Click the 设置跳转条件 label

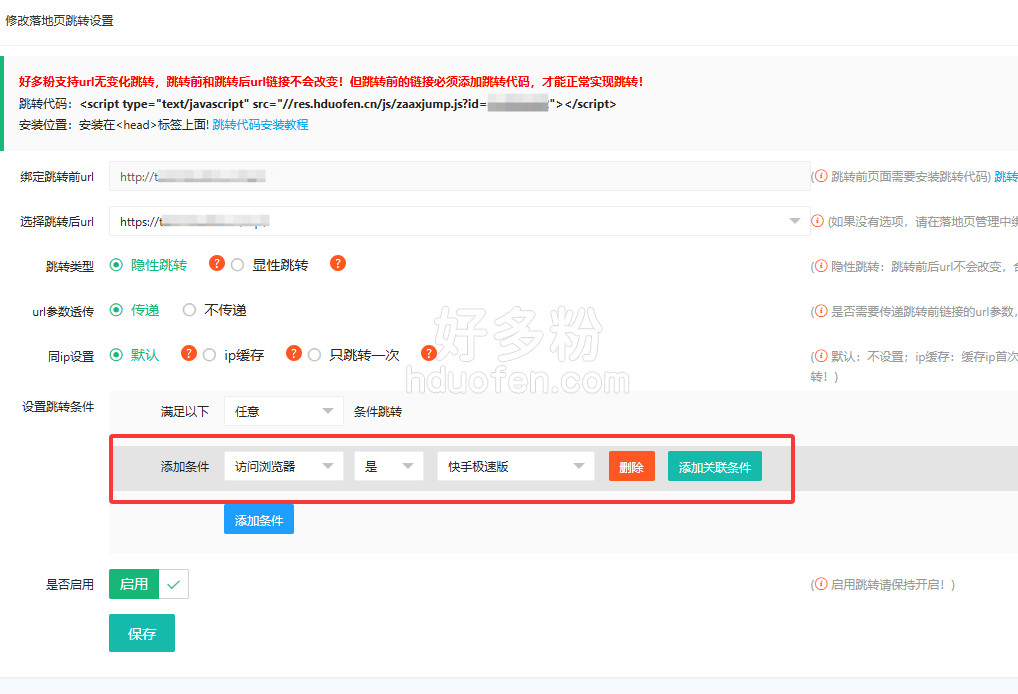(x=58, y=406)
